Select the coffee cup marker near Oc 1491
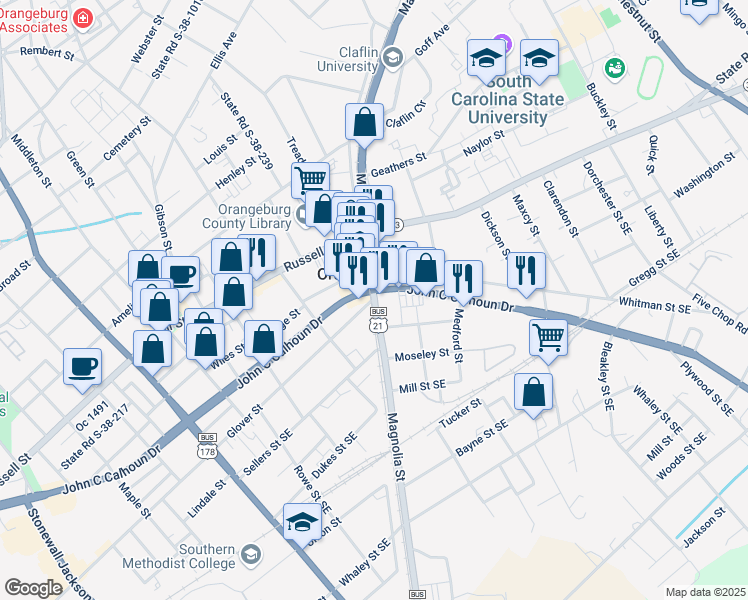 [83, 369]
